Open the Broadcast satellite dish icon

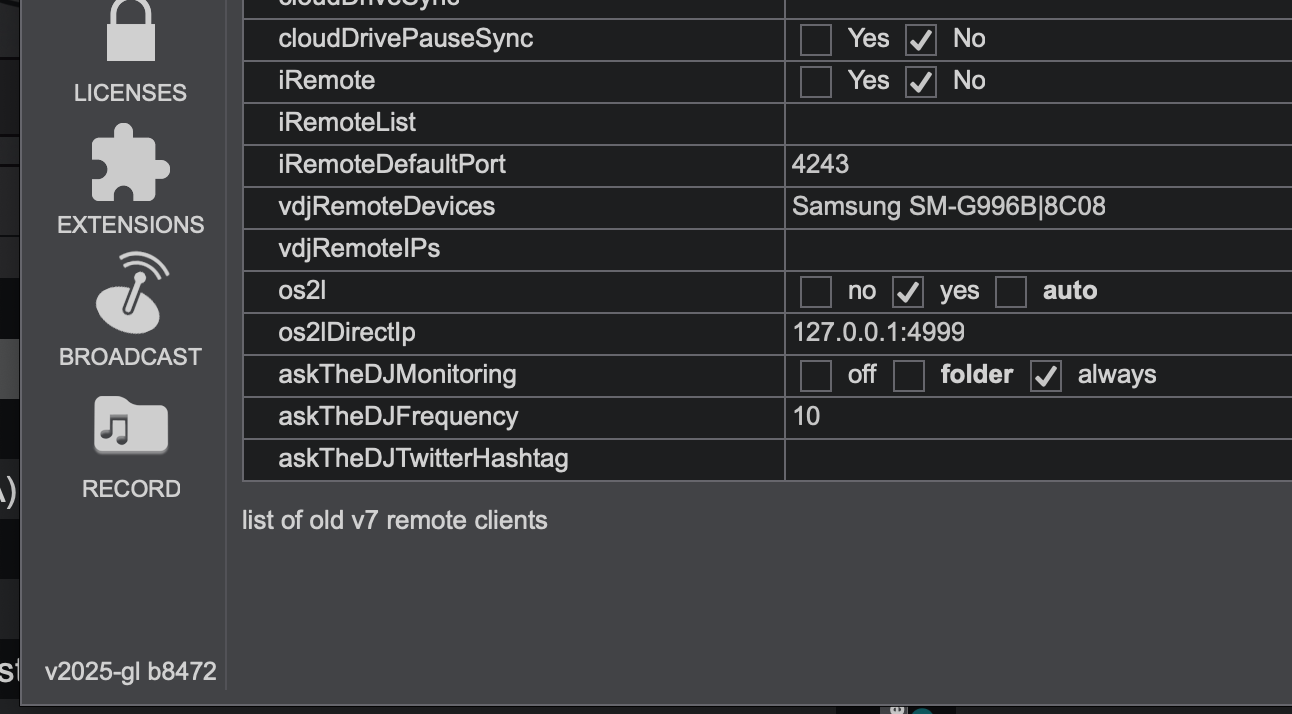[x=130, y=294]
